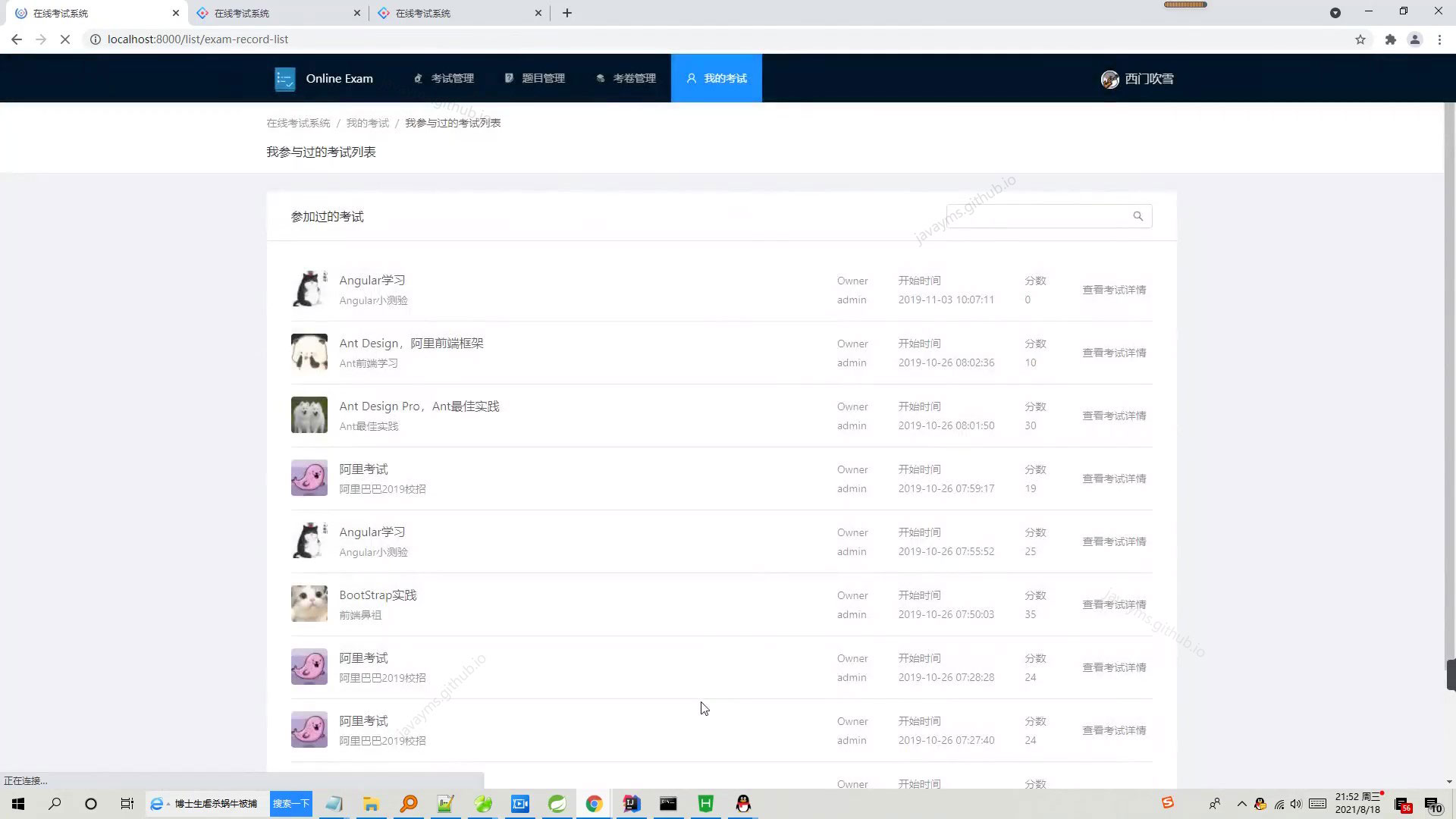Image resolution: width=1456 pixels, height=819 pixels.
Task: Click the browser extensions puzzle icon
Action: (1391, 39)
